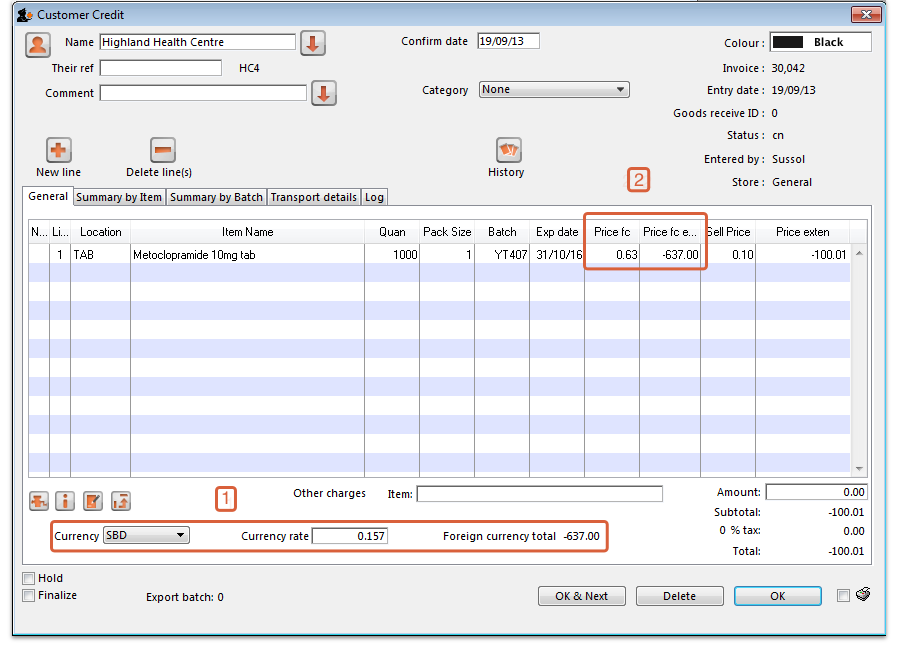Open the History icon
This screenshot has width=898, height=648.
[x=509, y=151]
